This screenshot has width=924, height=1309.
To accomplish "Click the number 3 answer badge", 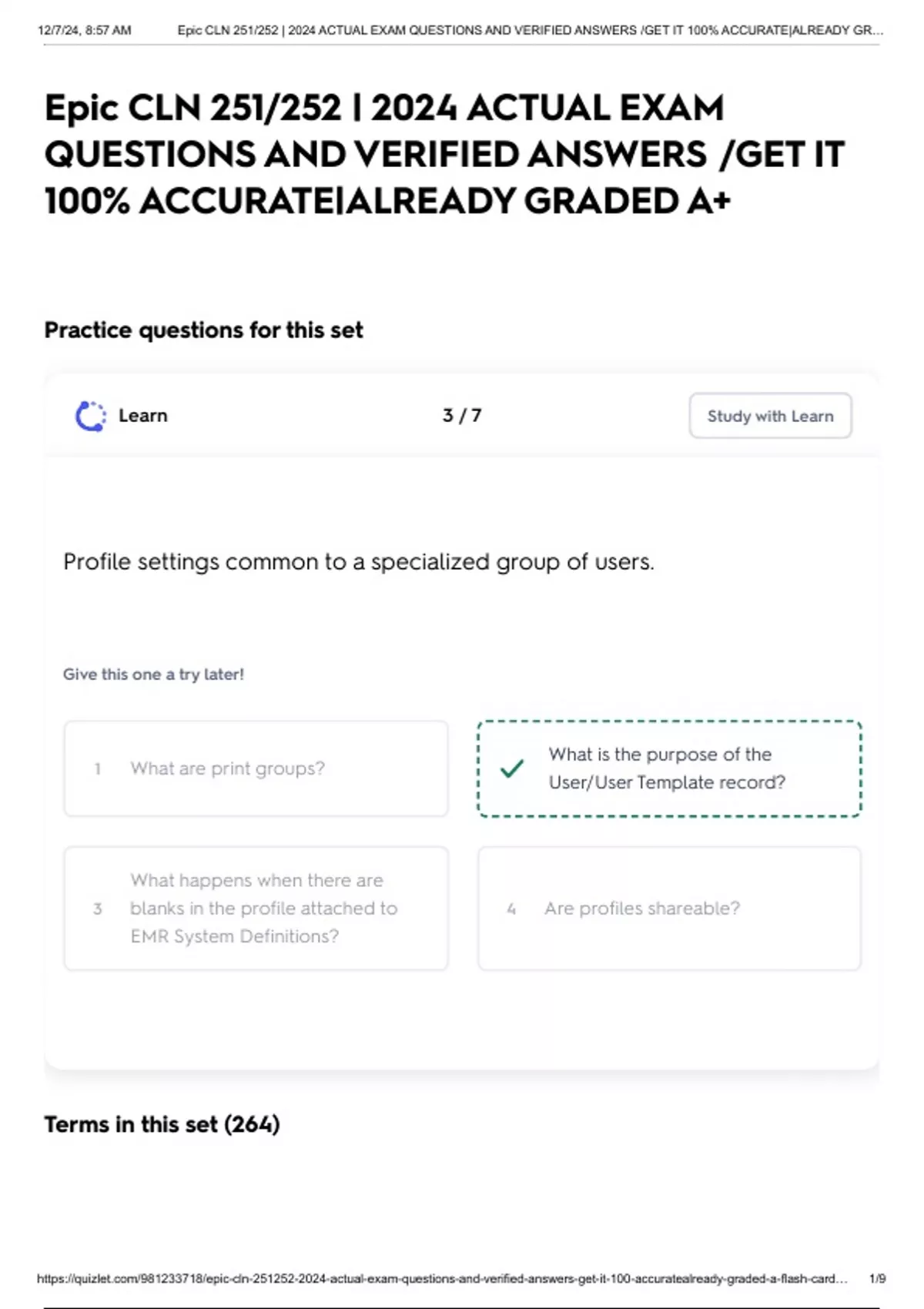I will 98,909.
